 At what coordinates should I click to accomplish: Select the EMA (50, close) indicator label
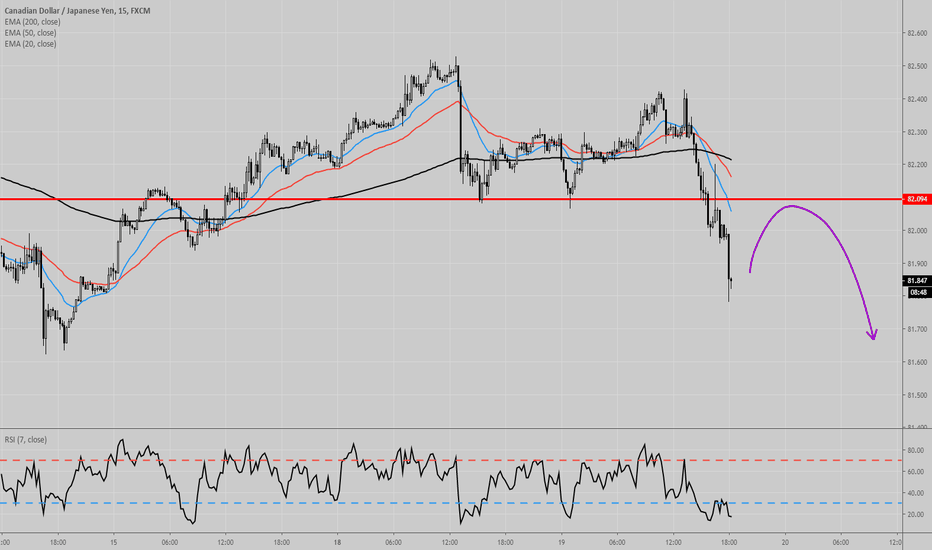click(27, 32)
